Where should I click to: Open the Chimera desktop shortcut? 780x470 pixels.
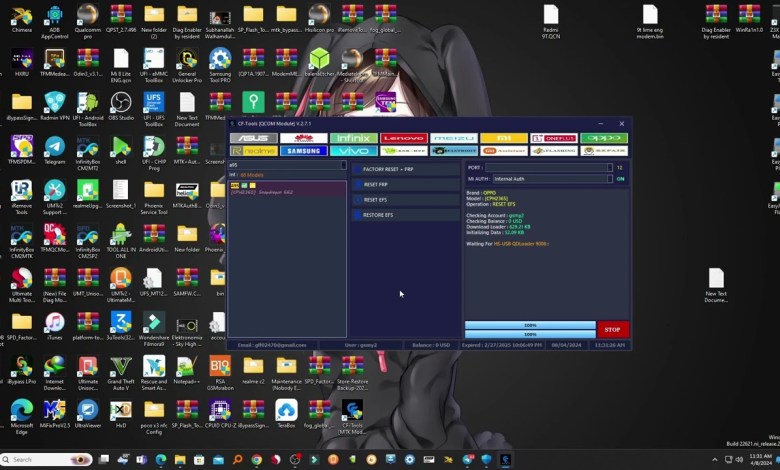pos(21,19)
